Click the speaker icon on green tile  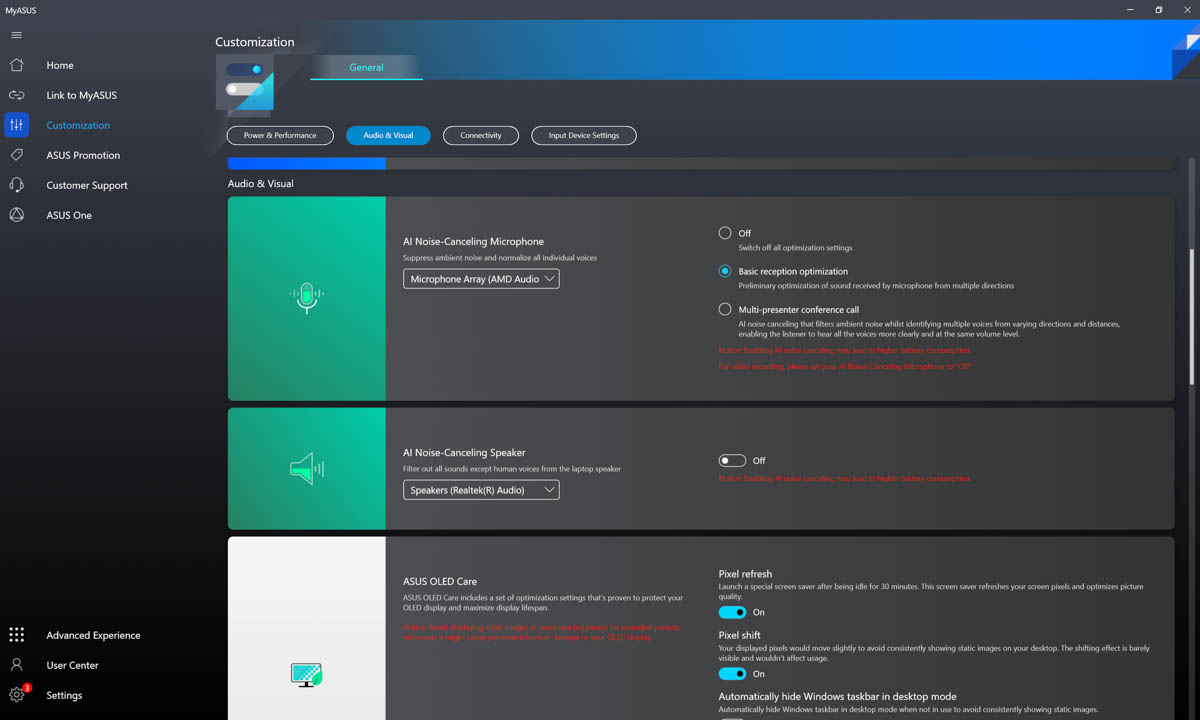(x=307, y=468)
